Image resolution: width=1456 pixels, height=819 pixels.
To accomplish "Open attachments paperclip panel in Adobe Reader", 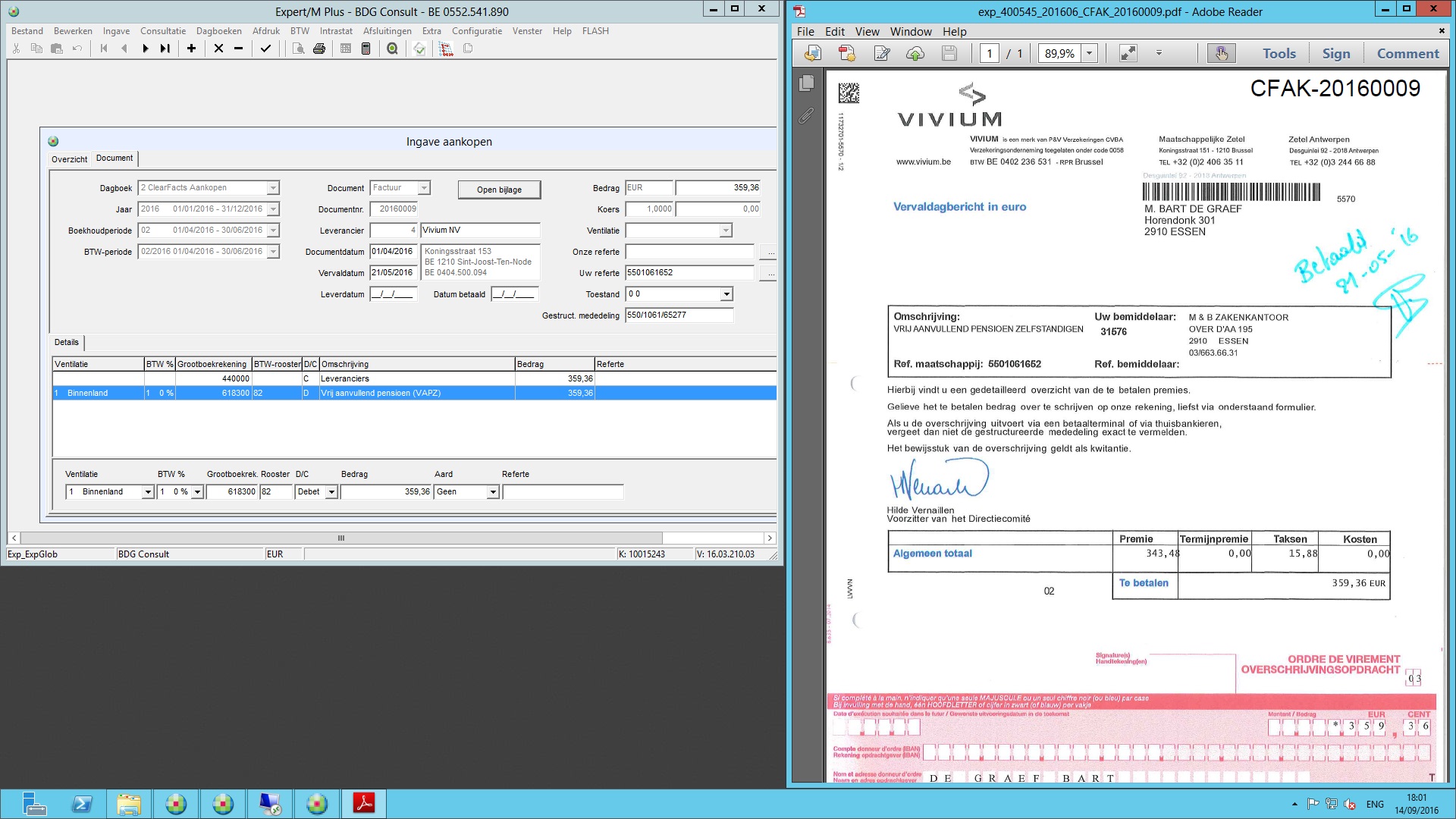I will (x=806, y=115).
